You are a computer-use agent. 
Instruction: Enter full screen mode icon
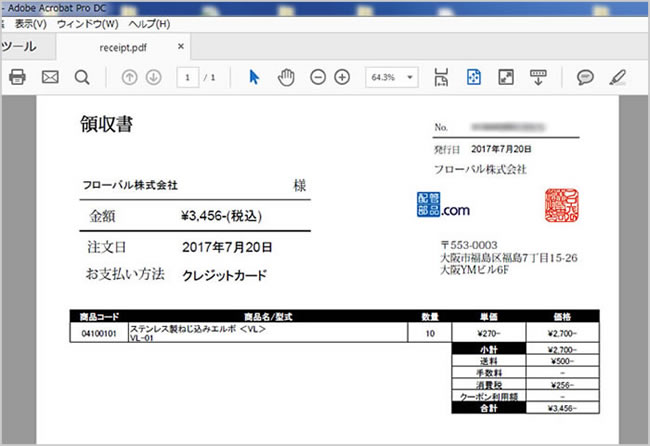506,77
